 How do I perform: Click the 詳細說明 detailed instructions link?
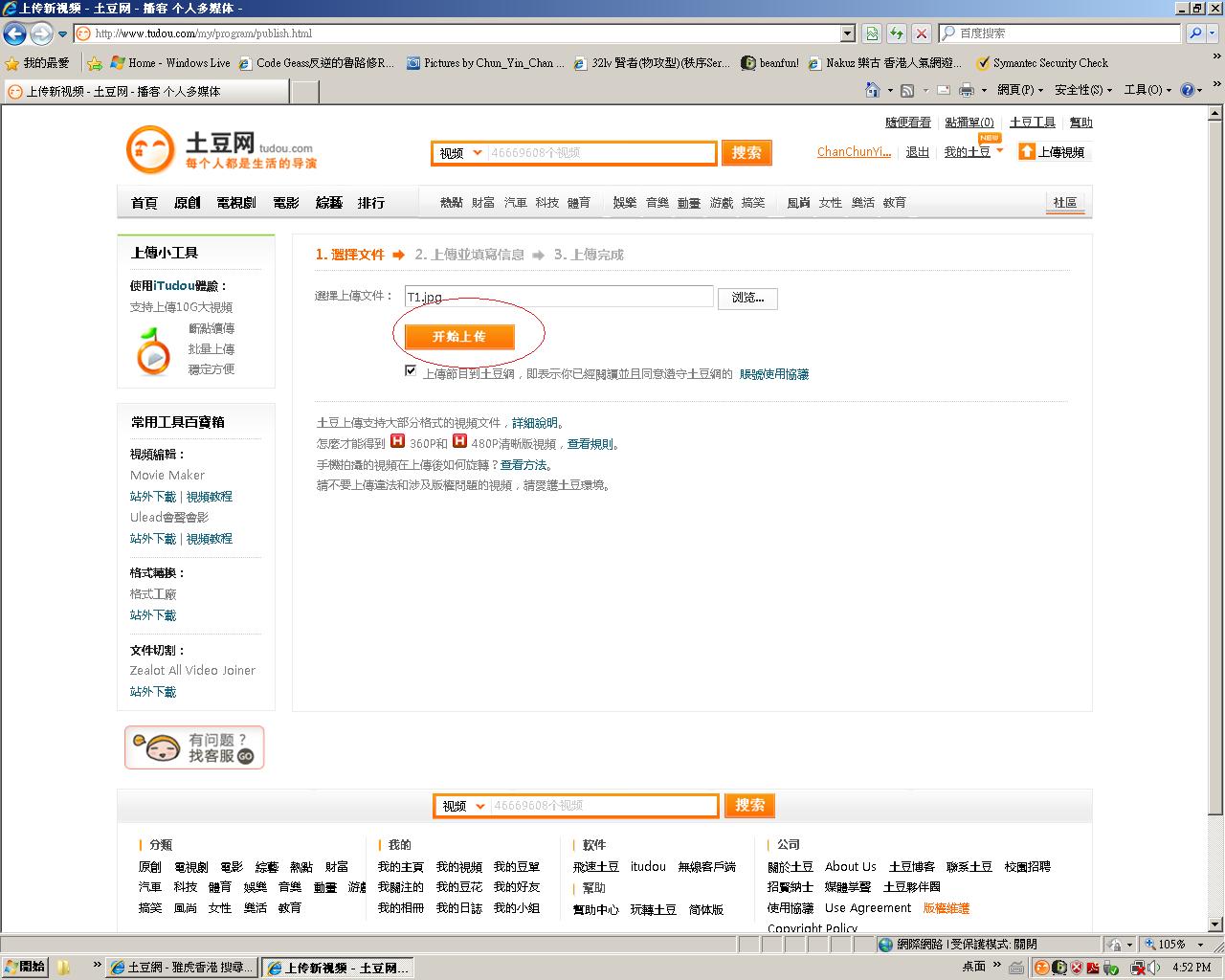[535, 423]
